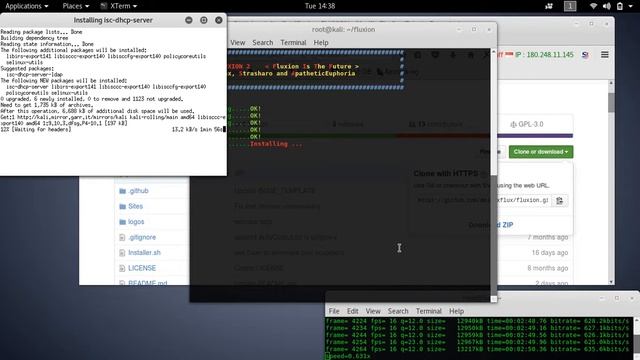
Task: Open File menu in bottom terminal
Action: pyautogui.click(x=334, y=311)
